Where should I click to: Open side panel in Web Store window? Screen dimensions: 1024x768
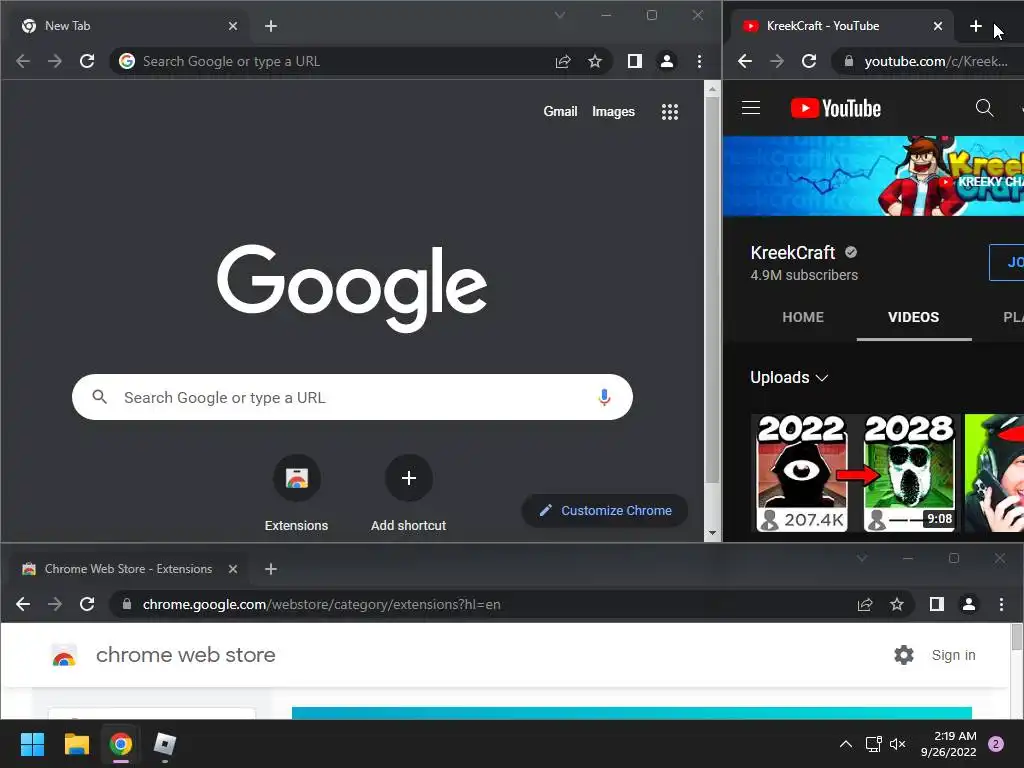pyautogui.click(x=936, y=605)
